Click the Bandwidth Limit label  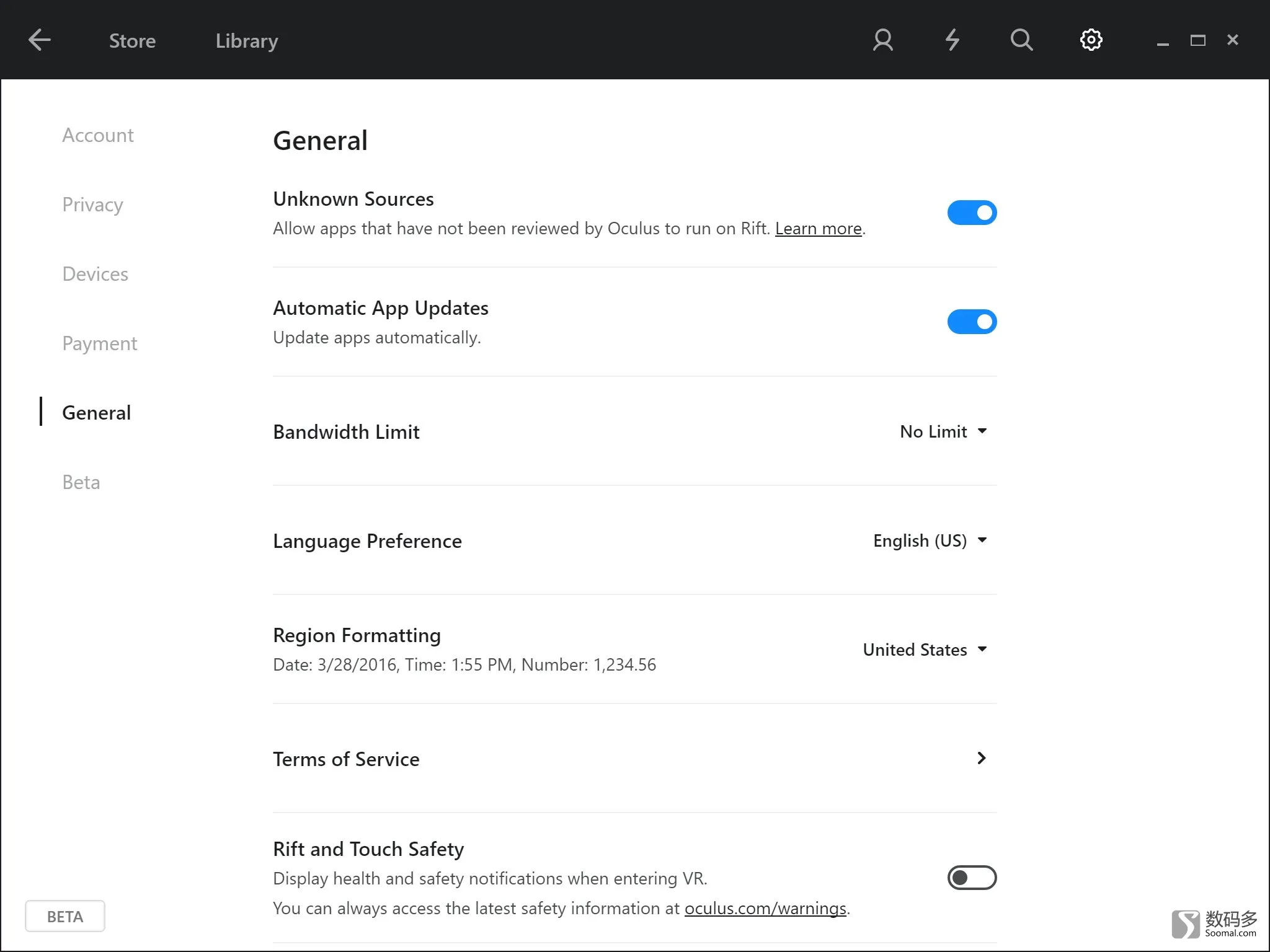coord(346,432)
